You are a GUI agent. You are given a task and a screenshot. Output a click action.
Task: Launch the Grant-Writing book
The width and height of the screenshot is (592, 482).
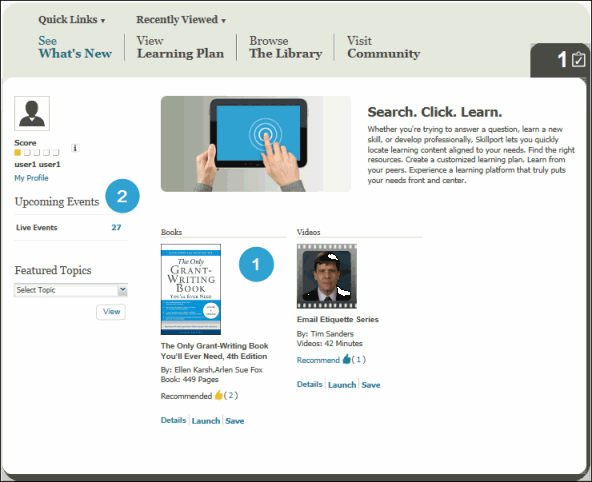206,421
